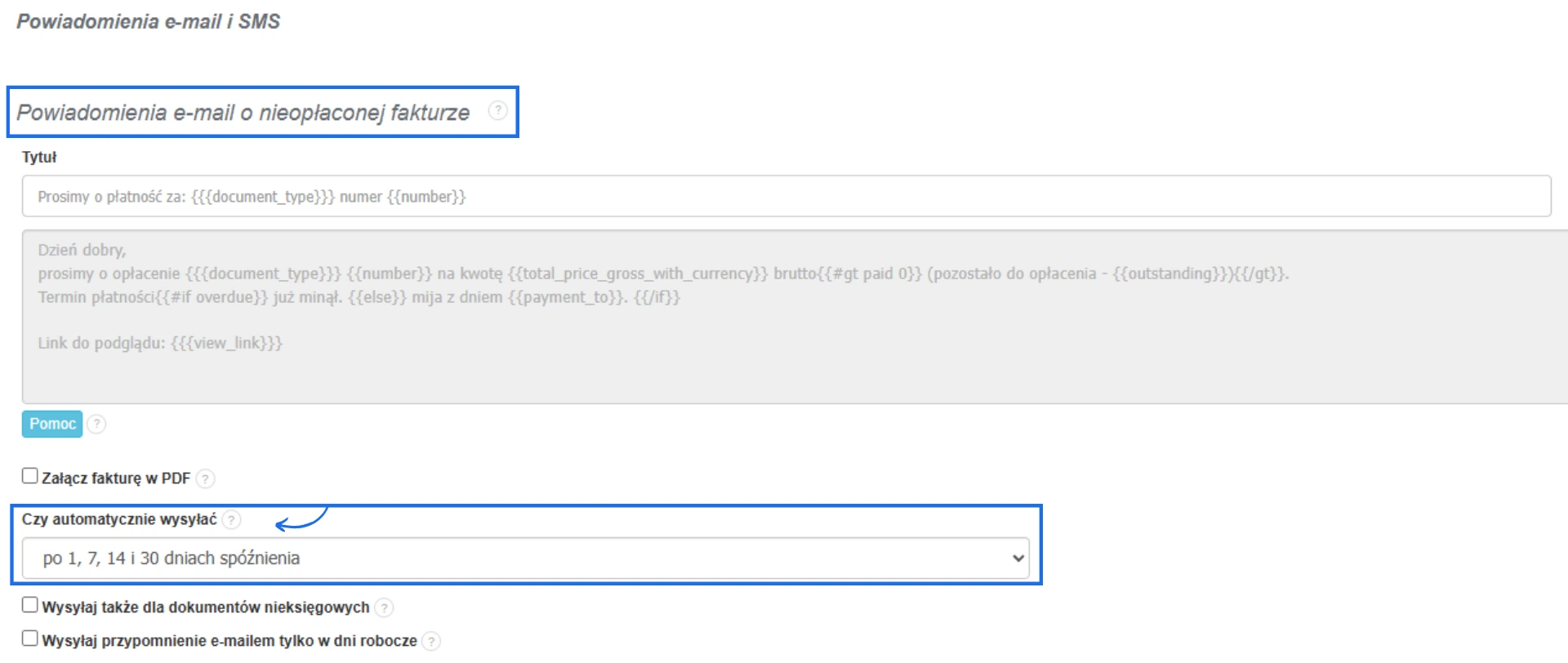The image size is (1568, 663).
Task: Click help icon beside Czy automatycznie wysyłać
Action: [x=232, y=519]
